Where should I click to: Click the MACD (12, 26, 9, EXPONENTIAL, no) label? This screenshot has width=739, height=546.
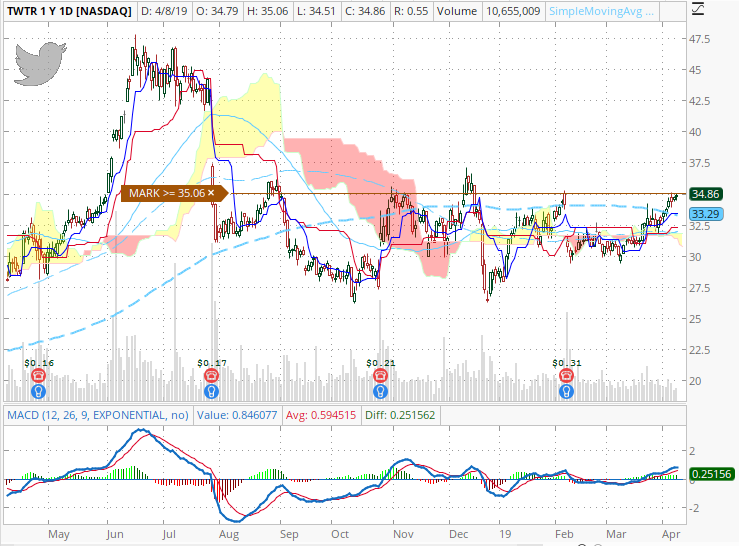[x=98, y=415]
